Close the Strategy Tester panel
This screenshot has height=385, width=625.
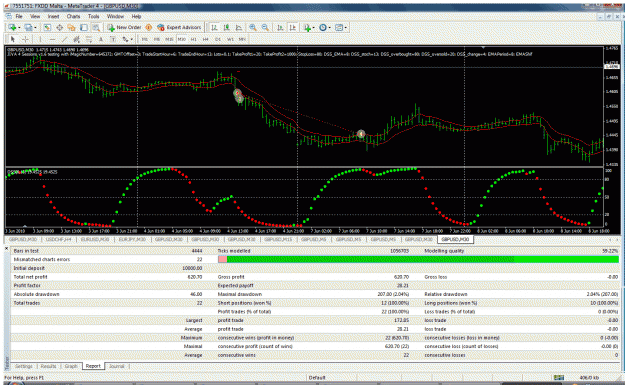6,249
